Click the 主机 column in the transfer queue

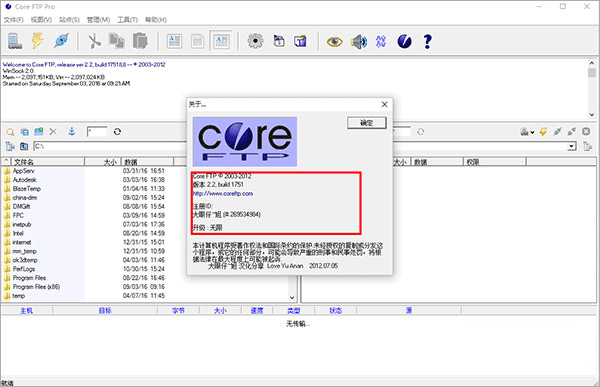pos(26,310)
